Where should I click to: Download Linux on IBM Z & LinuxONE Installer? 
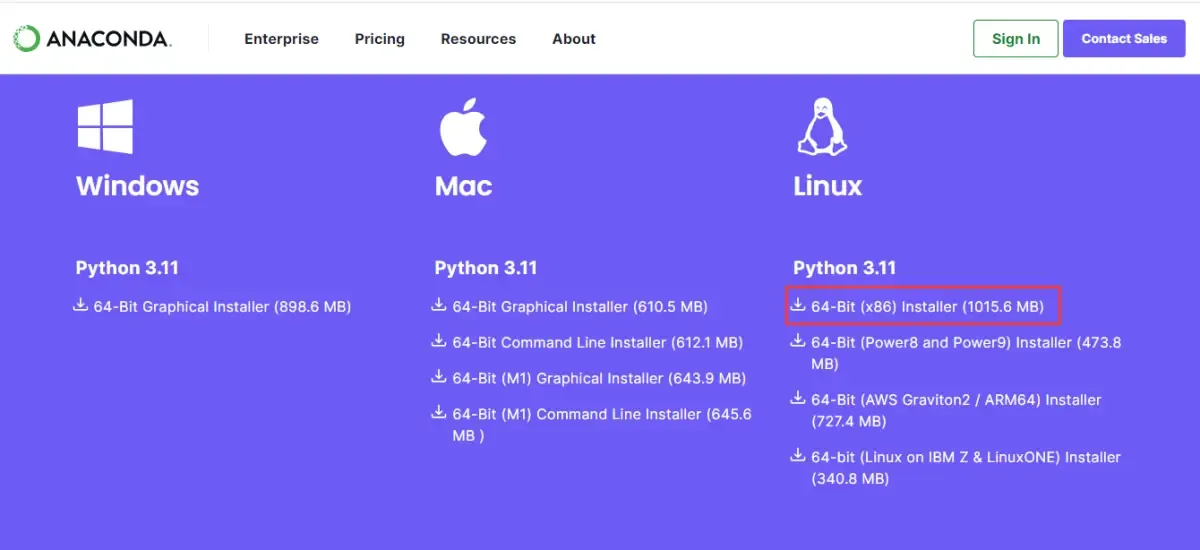[966, 467]
